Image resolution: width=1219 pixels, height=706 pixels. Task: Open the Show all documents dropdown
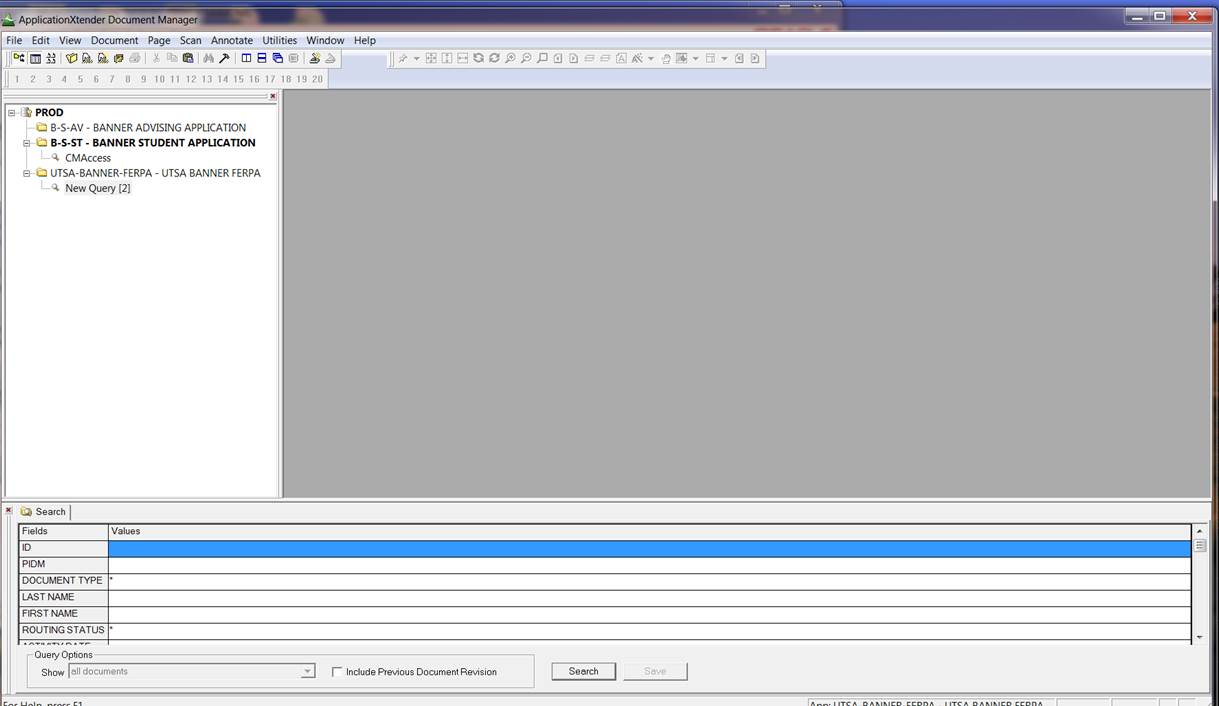[308, 672]
